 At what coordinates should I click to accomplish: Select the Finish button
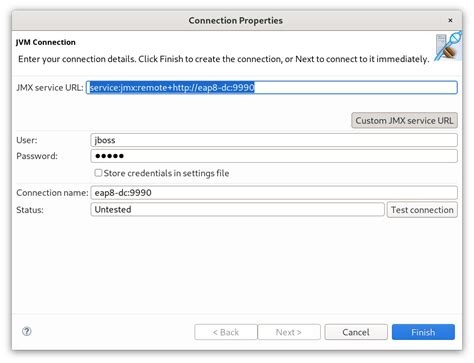click(x=423, y=332)
